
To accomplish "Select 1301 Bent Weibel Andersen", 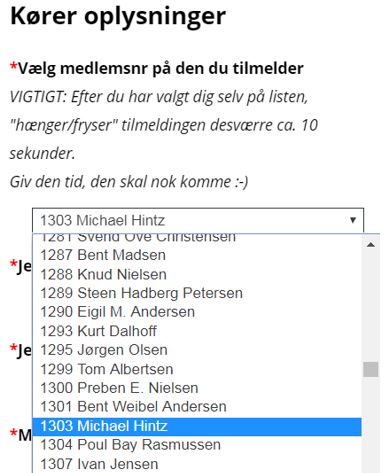I will pos(197,407).
